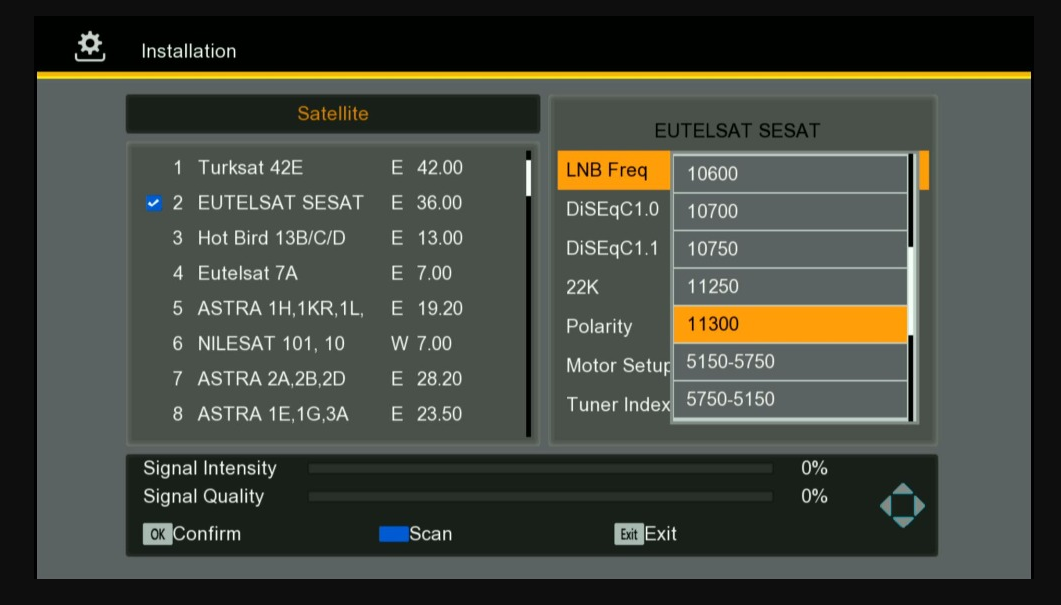Pick the 5150-5750 frequency option
The image size is (1061, 605).
[790, 361]
